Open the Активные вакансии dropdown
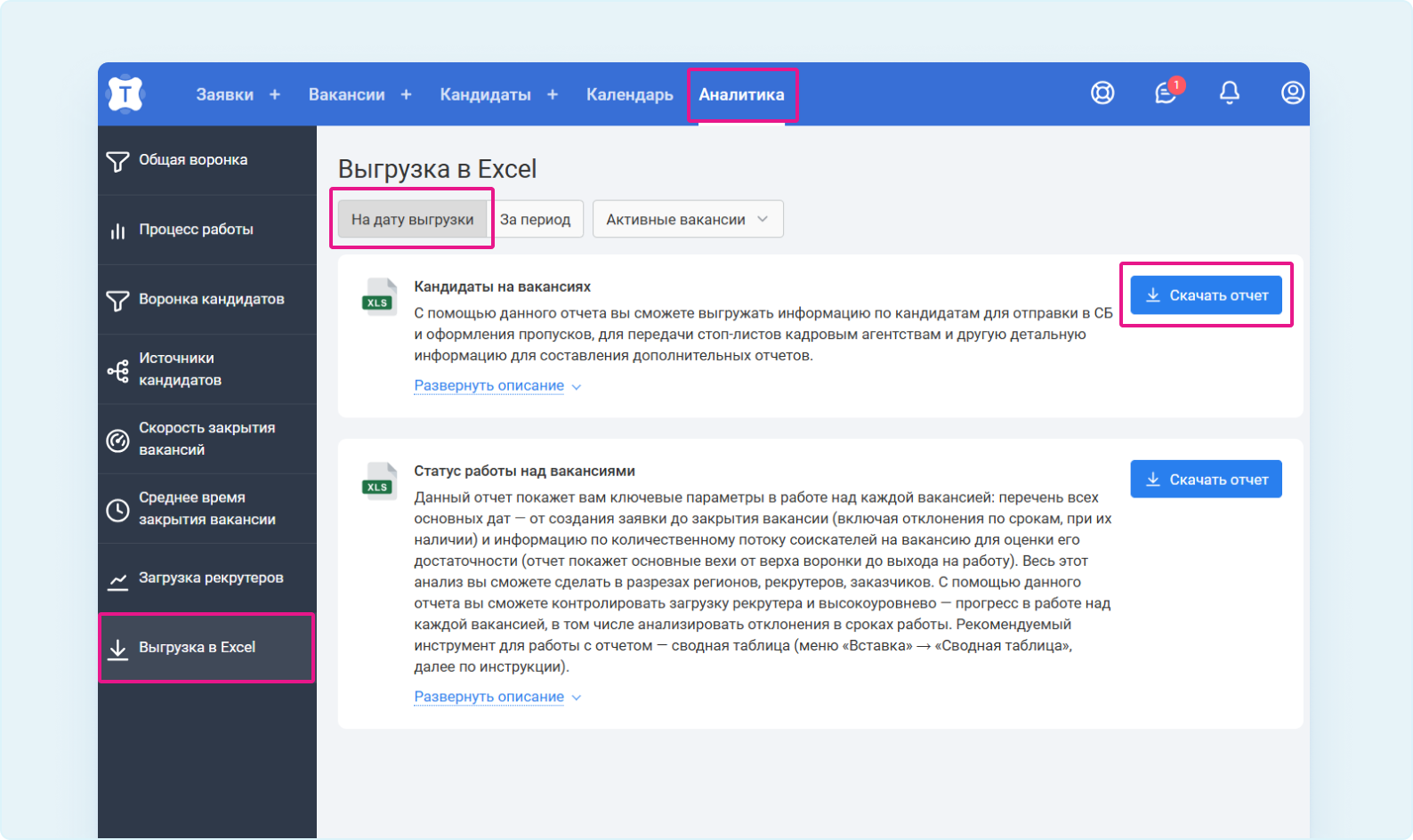This screenshot has height=840, width=1413. pyautogui.click(x=687, y=219)
